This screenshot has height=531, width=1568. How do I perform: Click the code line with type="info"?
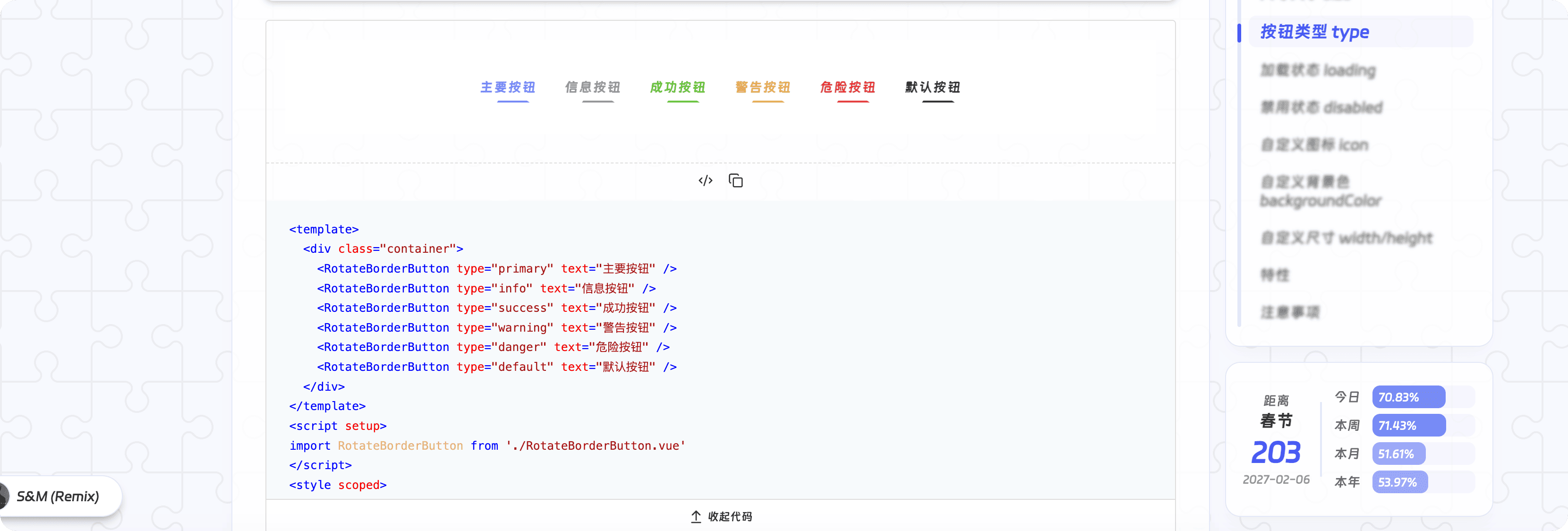[x=486, y=288]
